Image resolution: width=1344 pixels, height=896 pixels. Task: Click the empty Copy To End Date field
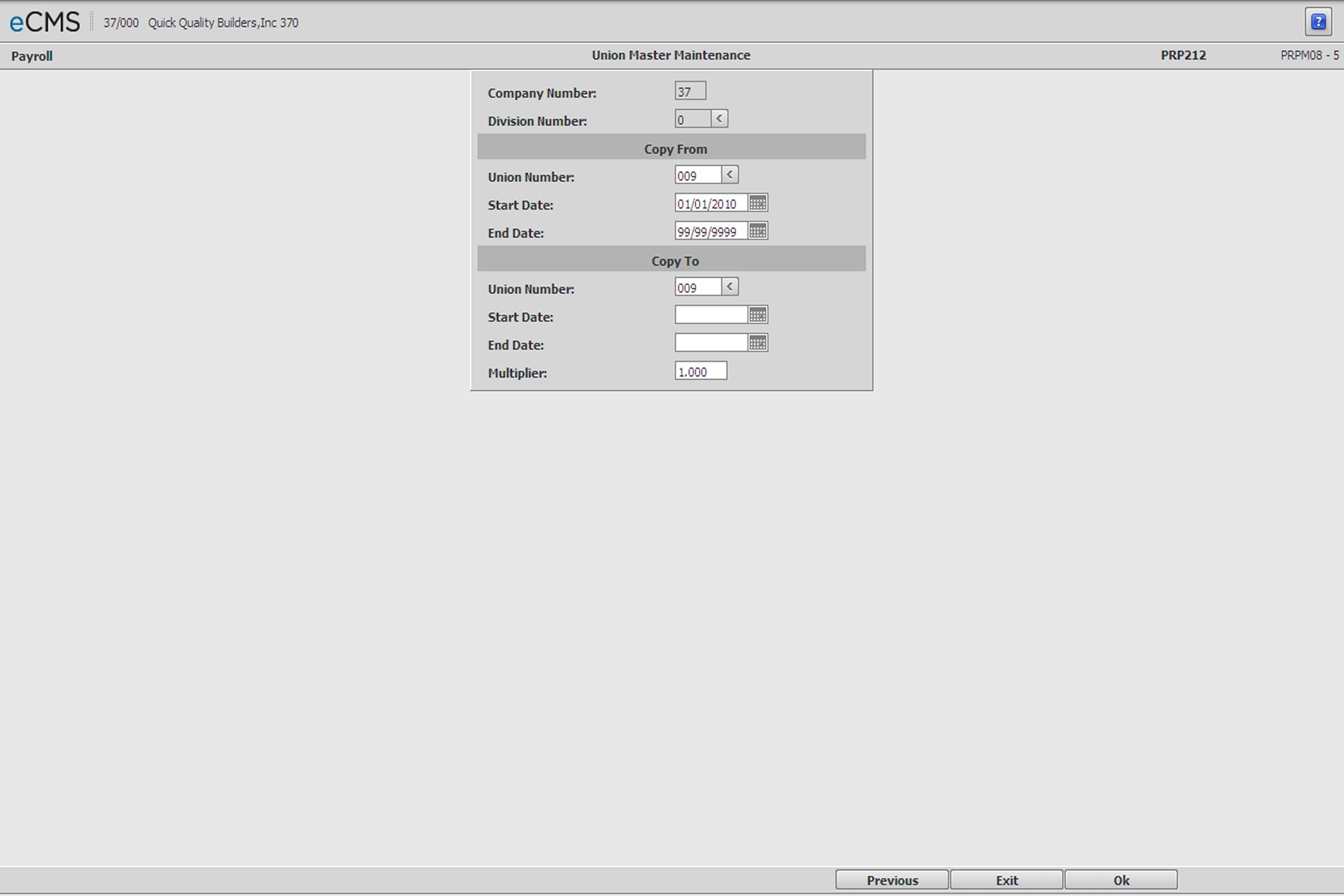coord(711,343)
